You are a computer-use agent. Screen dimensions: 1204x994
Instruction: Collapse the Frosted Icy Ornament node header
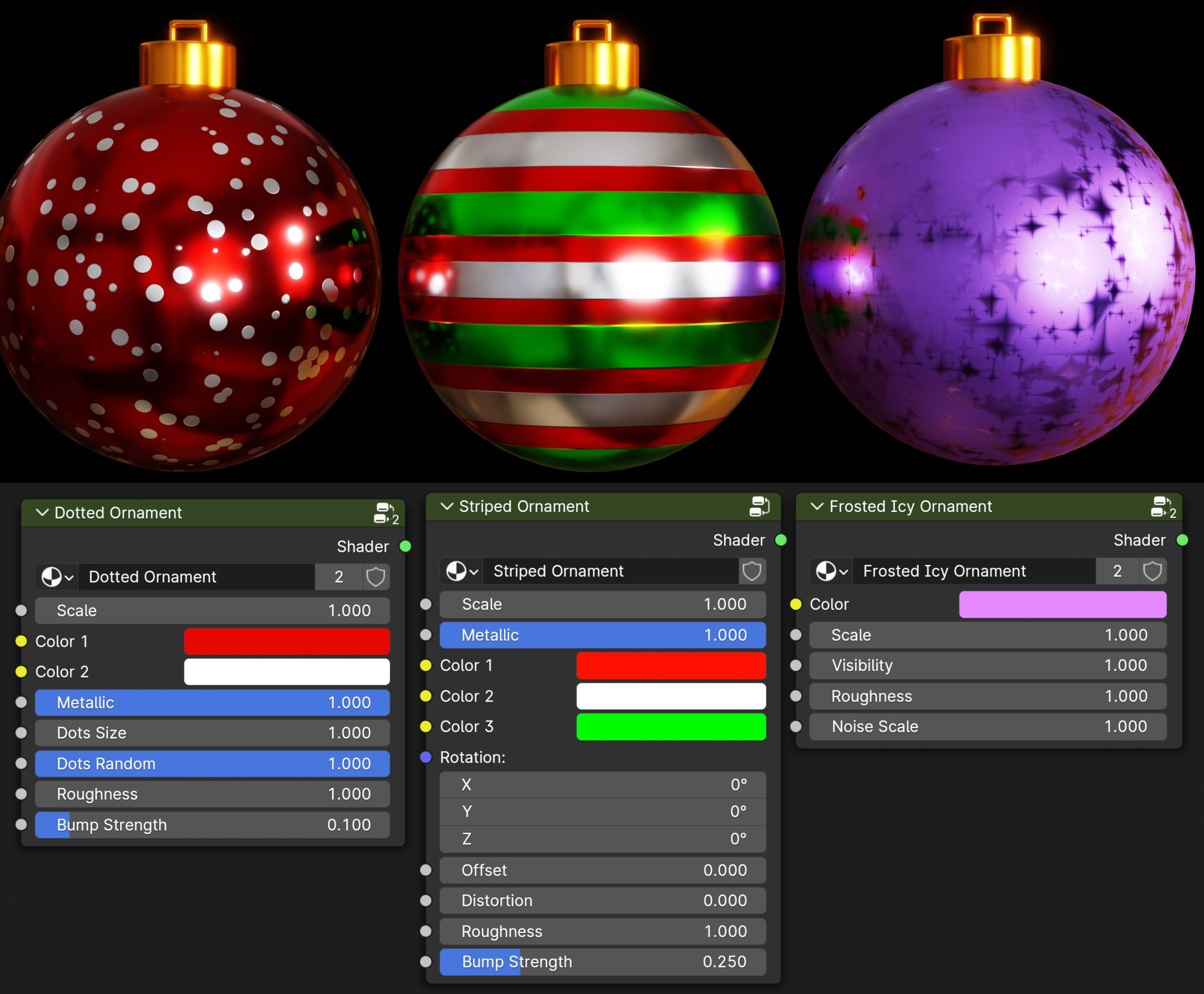[817, 506]
